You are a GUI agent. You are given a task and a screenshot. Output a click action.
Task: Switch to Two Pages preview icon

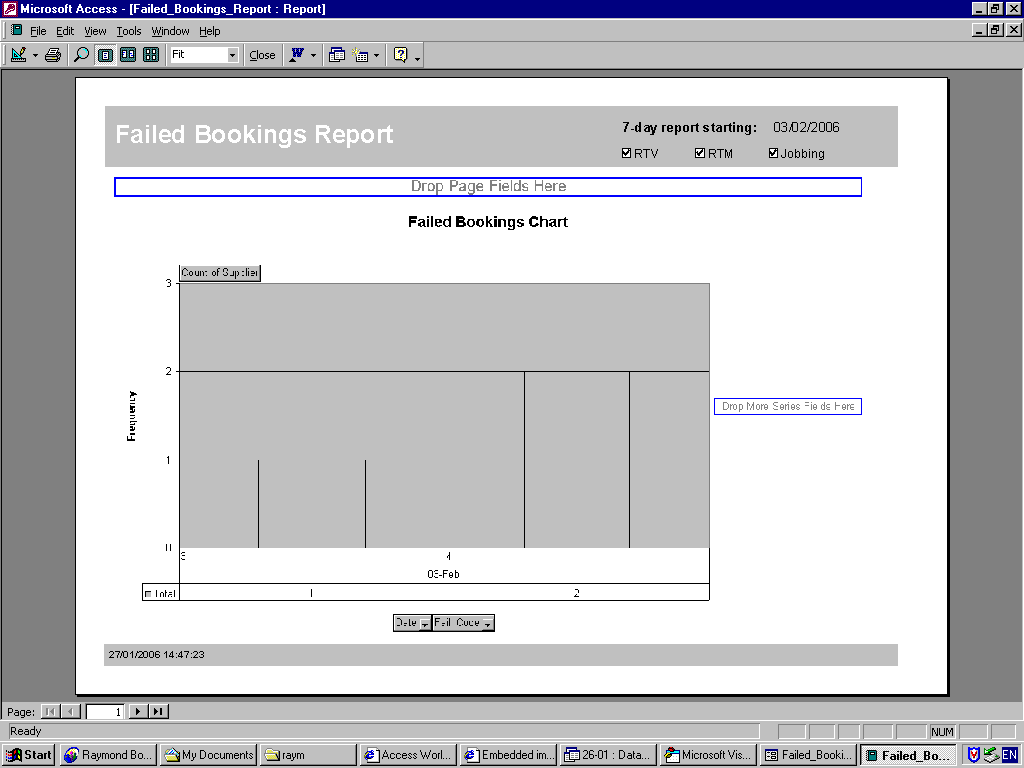(128, 55)
